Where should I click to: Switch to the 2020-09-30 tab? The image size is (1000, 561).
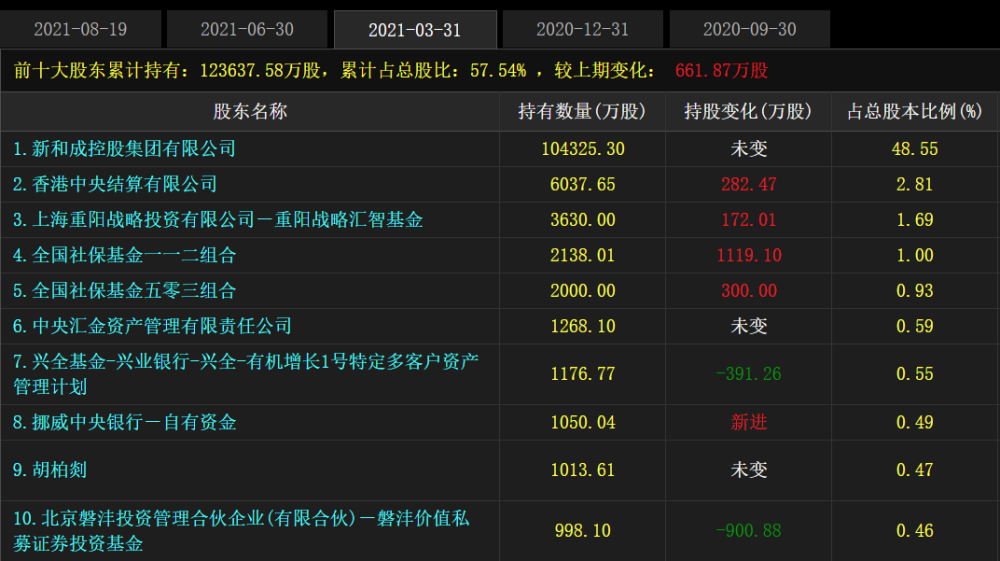(749, 29)
